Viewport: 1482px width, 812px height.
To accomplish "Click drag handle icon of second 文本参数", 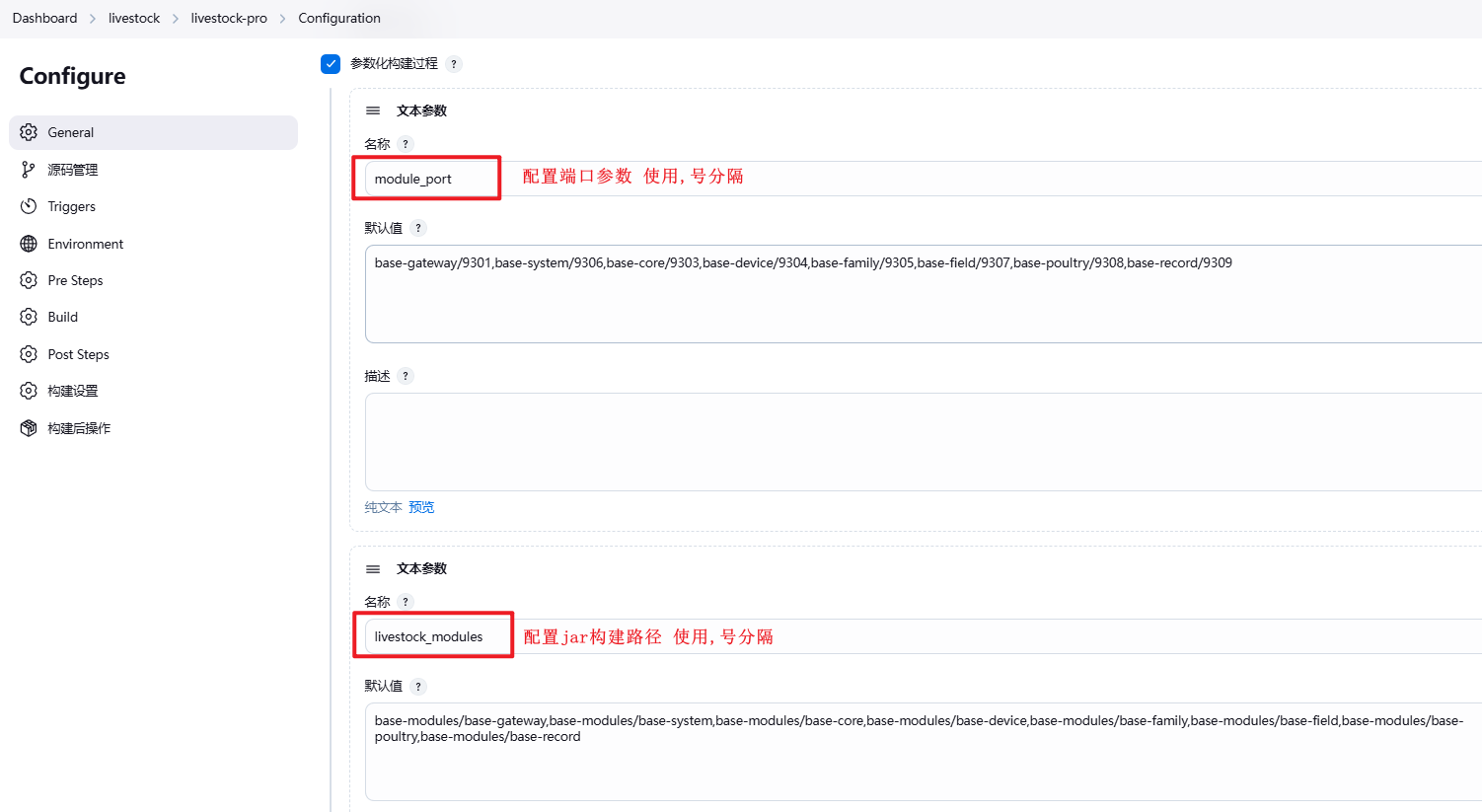I will coord(373,569).
